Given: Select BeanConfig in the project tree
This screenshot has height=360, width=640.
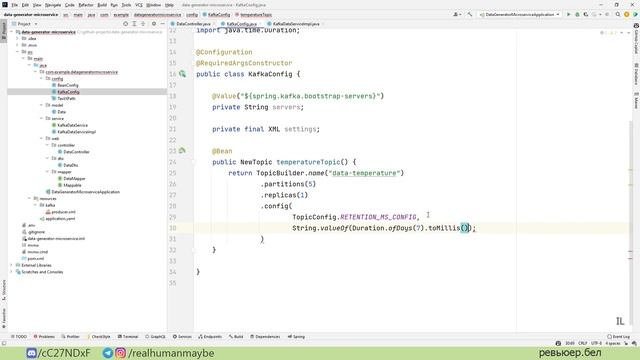Looking at the screenshot, I should (68, 85).
